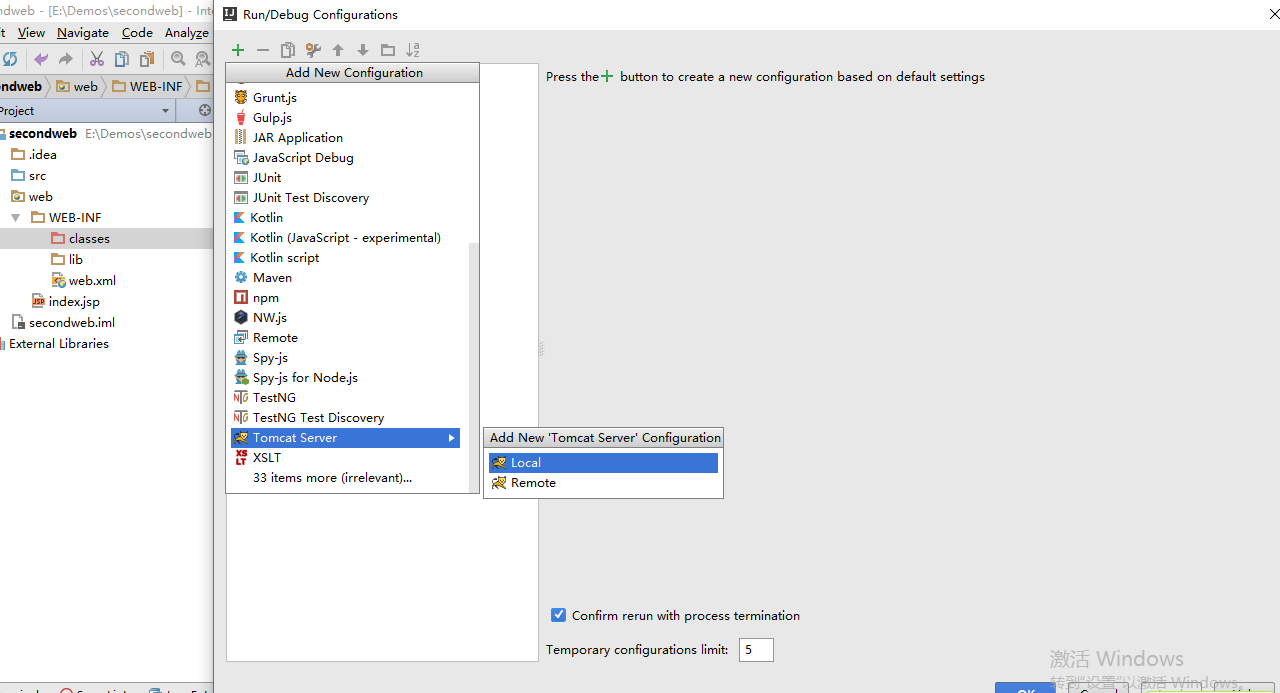The height and width of the screenshot is (693, 1280).
Task: Choose Local Tomcat Server configuration
Action: [x=603, y=462]
